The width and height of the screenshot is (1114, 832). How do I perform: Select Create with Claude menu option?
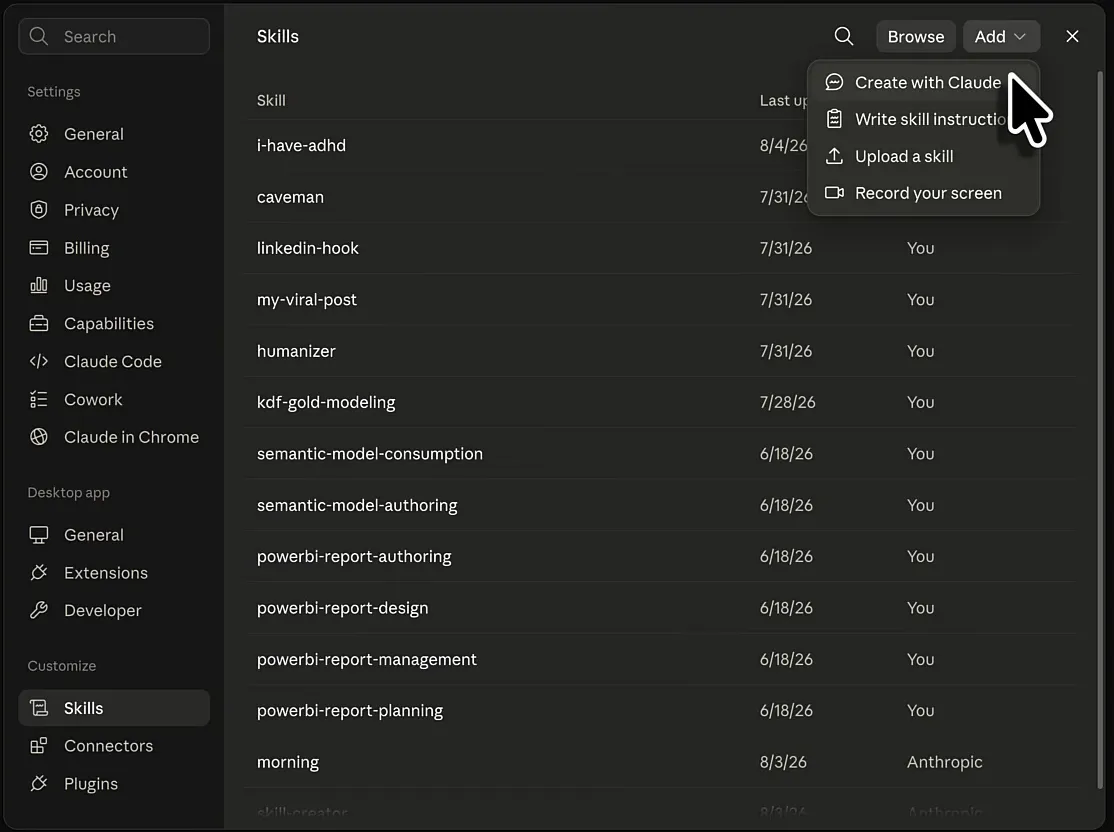923,82
